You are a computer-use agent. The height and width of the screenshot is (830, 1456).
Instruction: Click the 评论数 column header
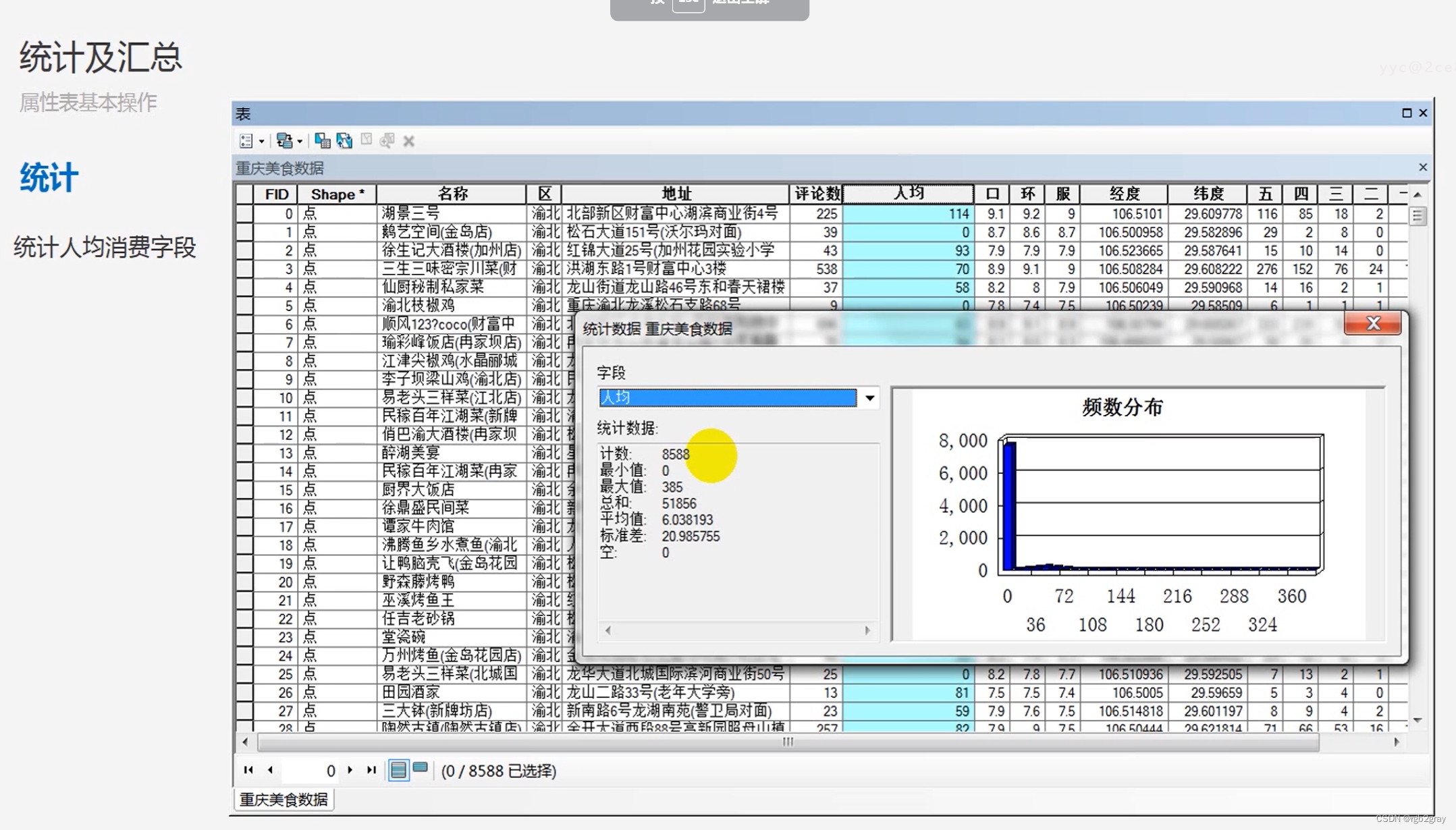click(x=816, y=194)
